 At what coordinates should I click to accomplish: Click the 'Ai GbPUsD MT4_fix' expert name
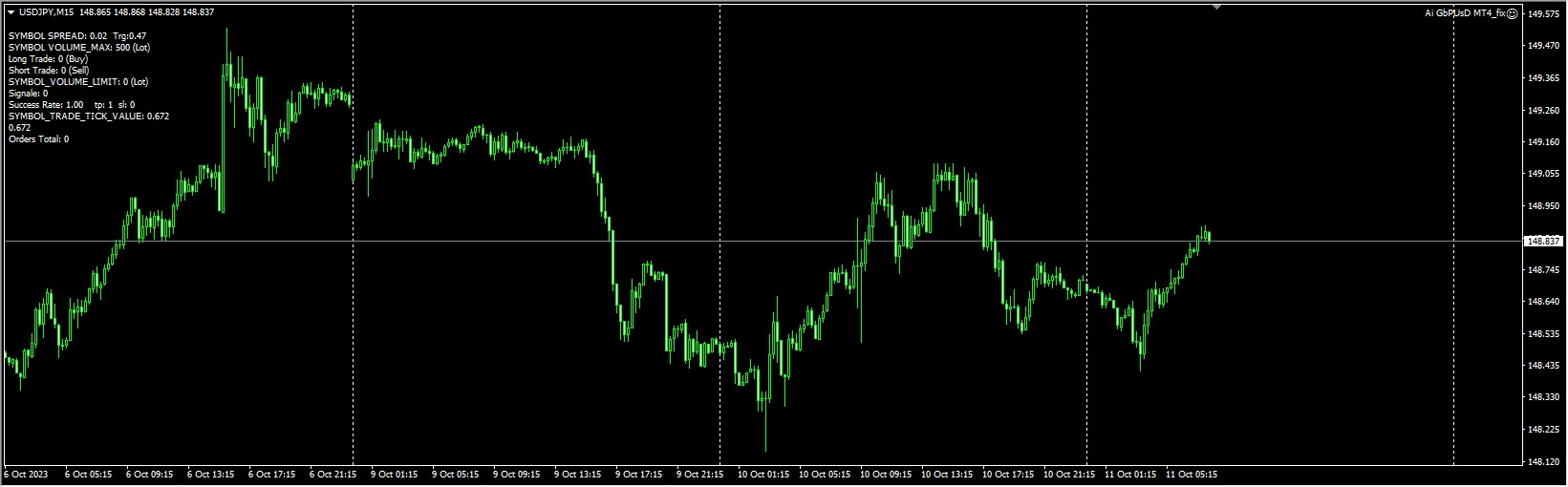pyautogui.click(x=1465, y=13)
